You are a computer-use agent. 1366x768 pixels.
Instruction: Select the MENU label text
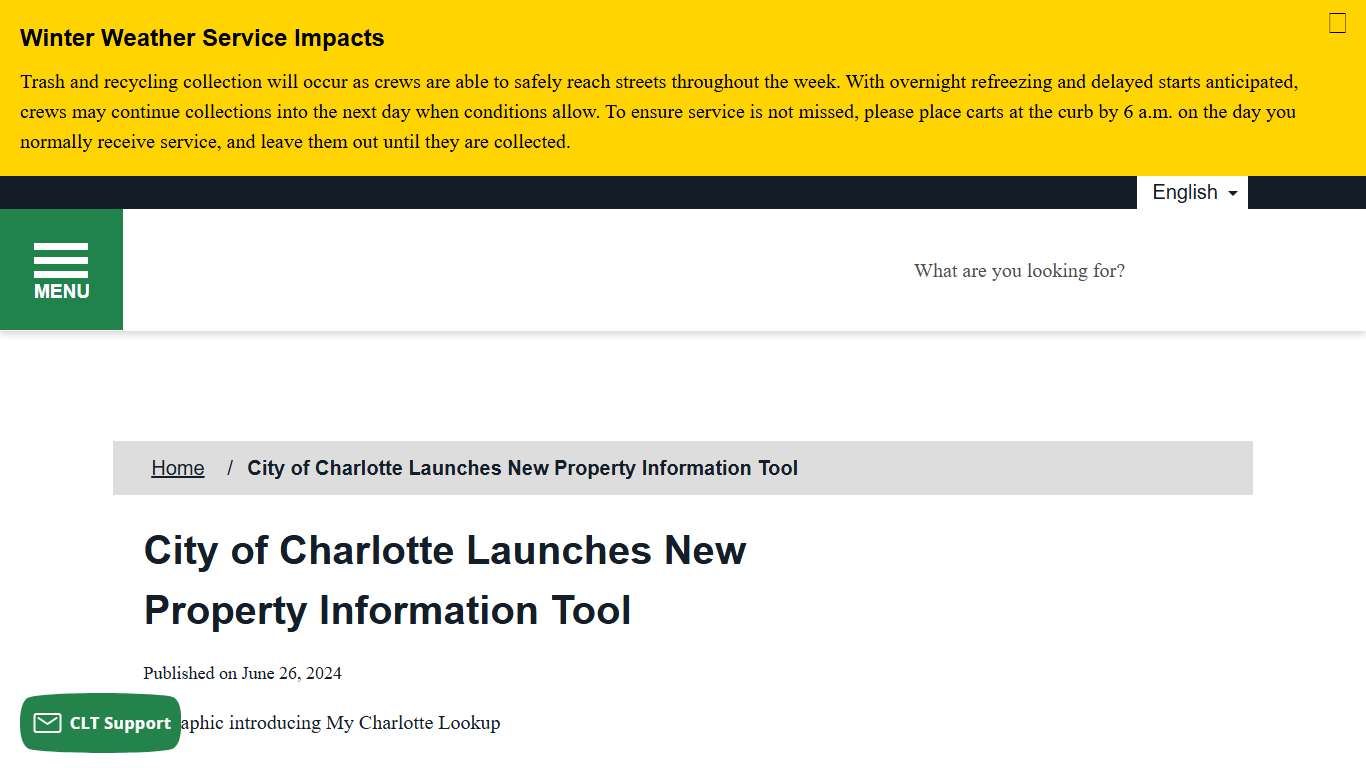tap(61, 291)
